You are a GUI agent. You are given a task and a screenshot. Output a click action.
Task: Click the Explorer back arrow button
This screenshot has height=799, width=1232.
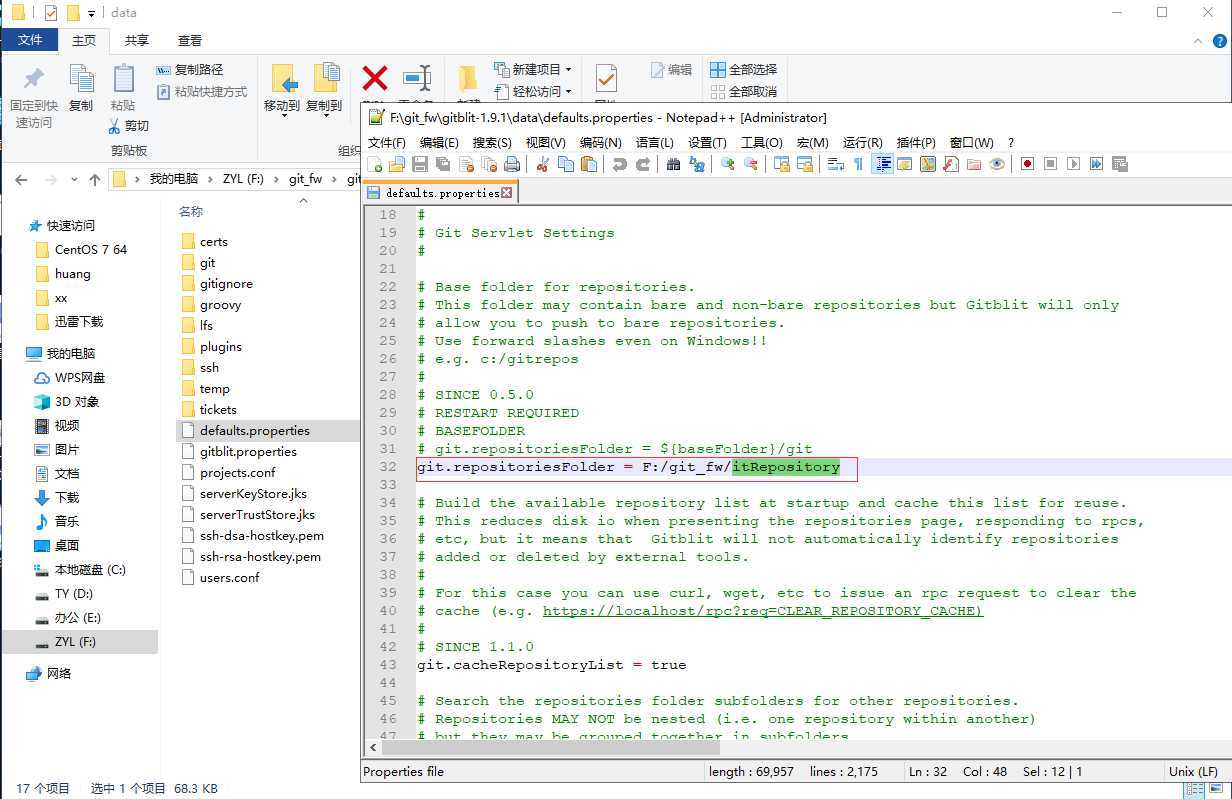click(x=21, y=180)
